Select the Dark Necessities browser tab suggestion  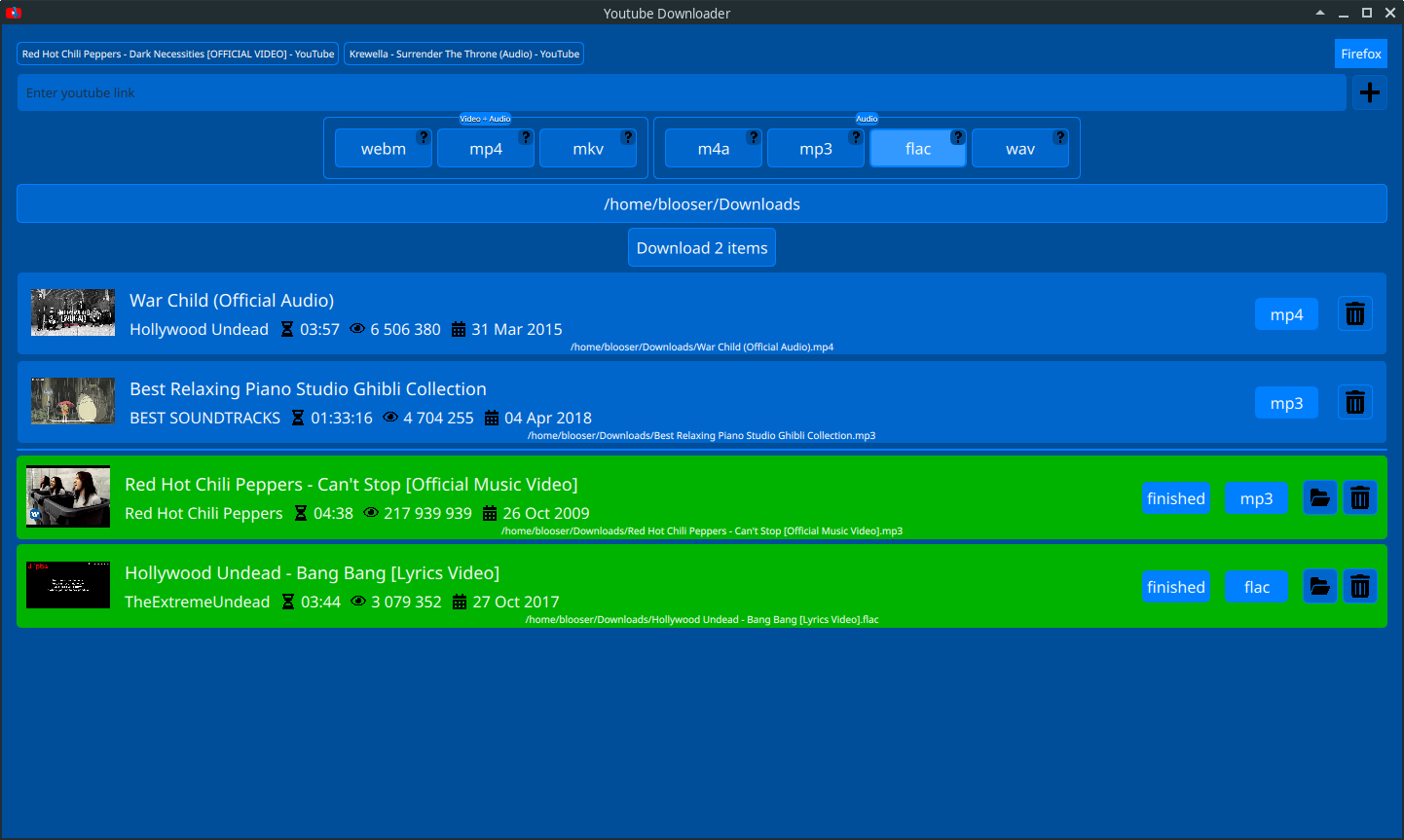click(x=178, y=55)
